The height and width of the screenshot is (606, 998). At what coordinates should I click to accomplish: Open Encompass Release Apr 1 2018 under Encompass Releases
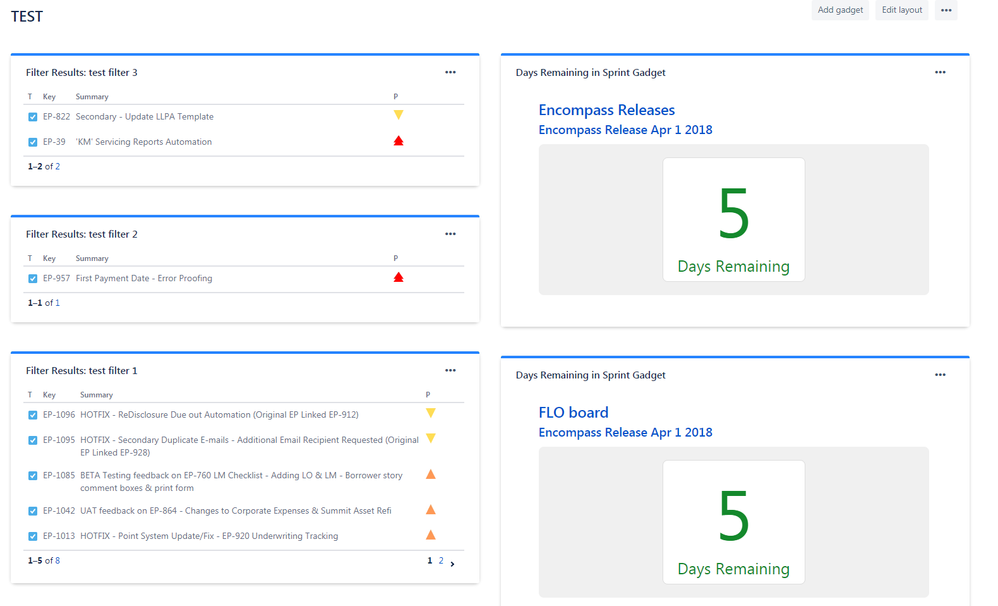click(626, 130)
